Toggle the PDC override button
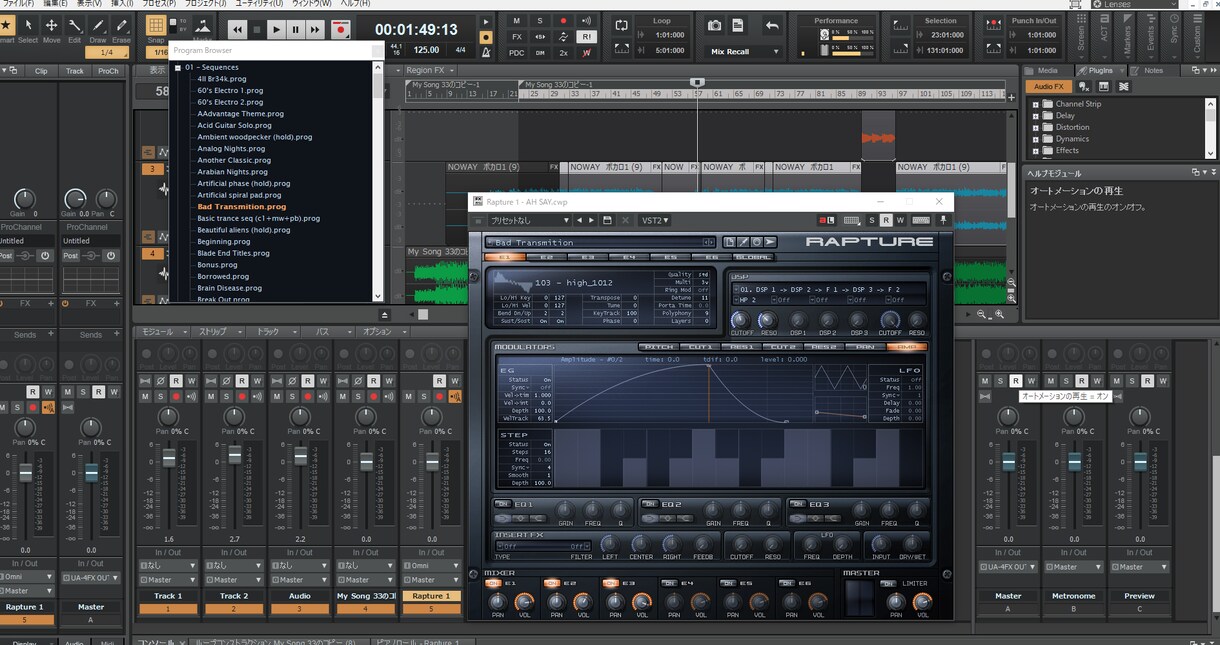 click(516, 52)
